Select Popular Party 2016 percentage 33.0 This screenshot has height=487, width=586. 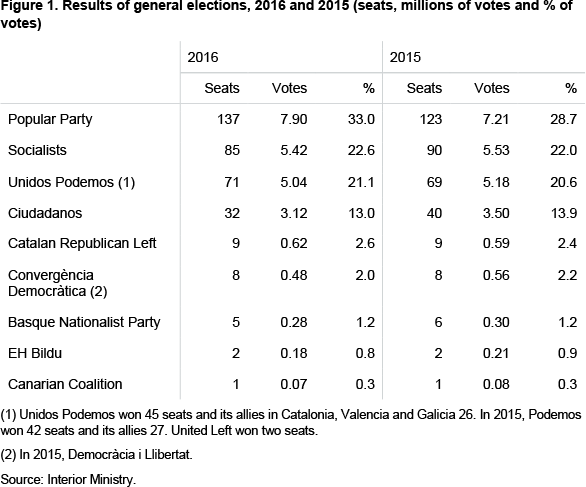[361, 119]
